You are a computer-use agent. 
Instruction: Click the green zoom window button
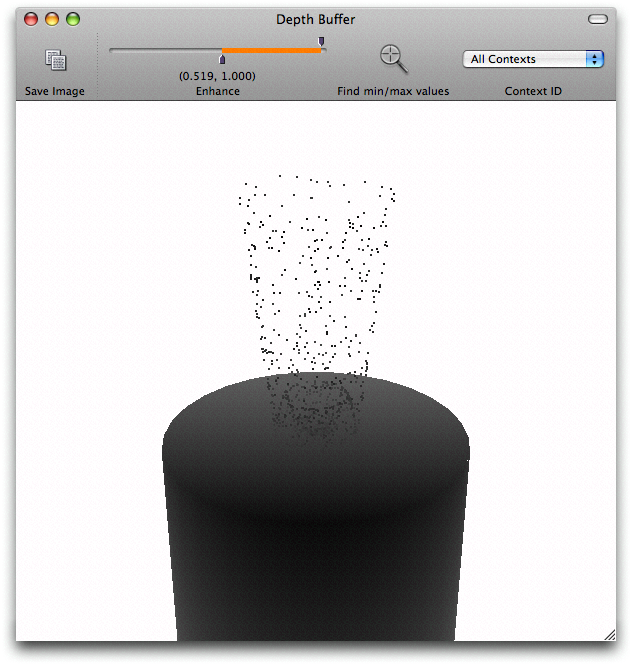click(72, 19)
